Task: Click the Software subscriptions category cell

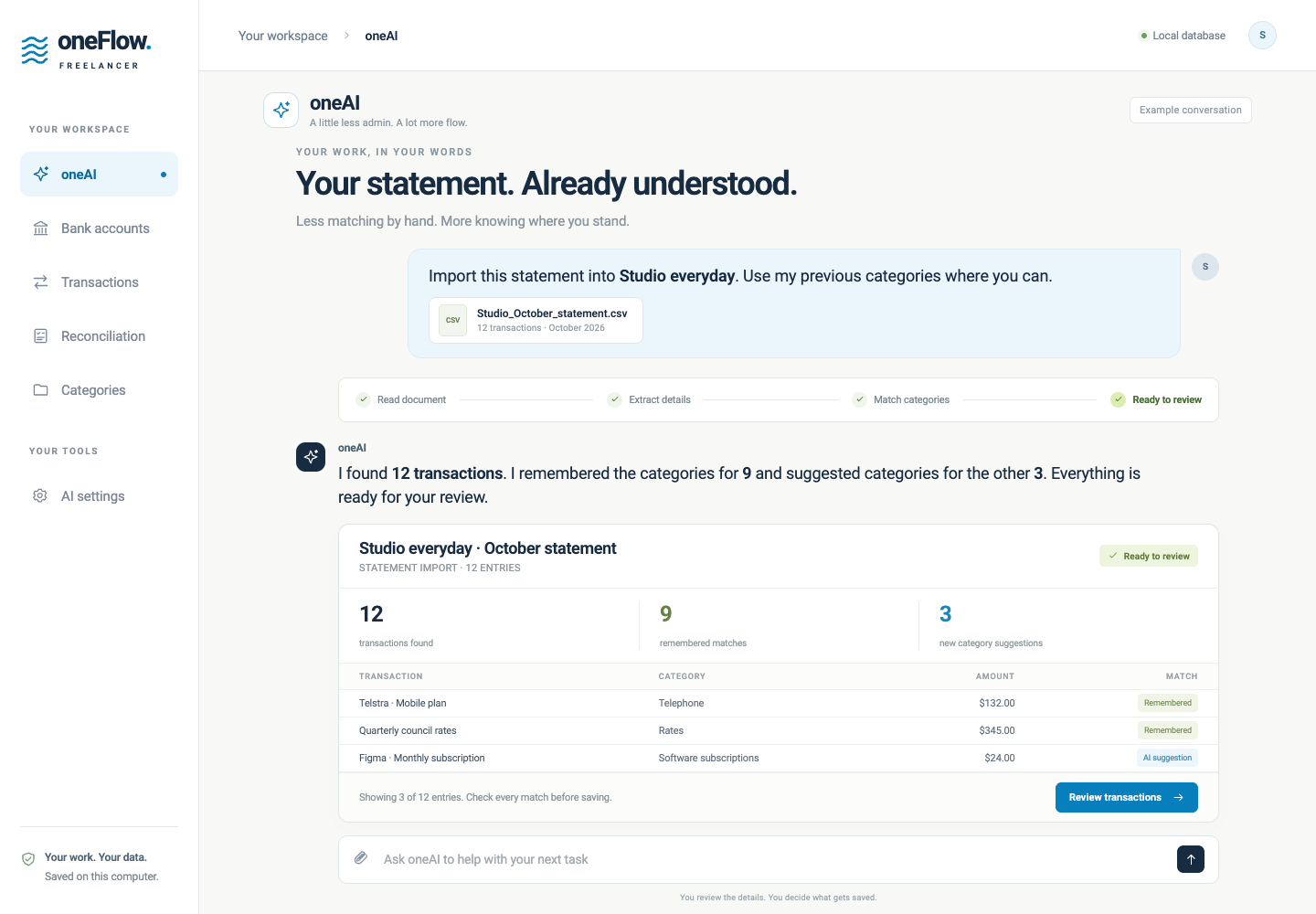Action: coord(708,758)
